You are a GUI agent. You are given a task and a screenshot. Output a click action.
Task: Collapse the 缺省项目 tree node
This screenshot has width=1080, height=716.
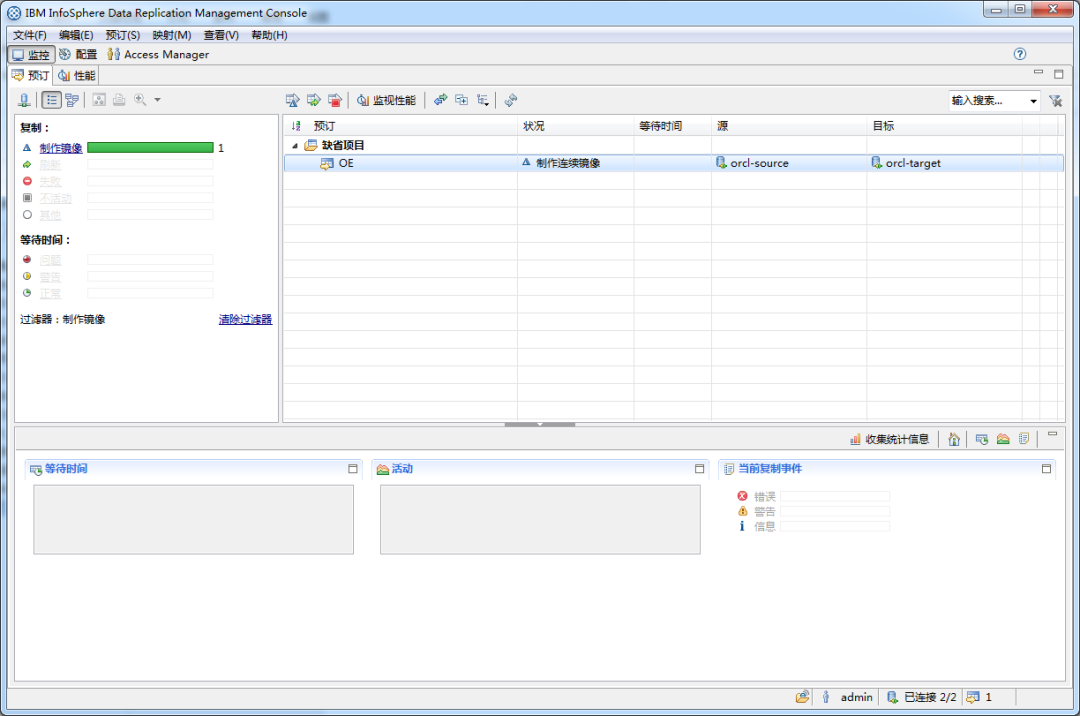[295, 145]
